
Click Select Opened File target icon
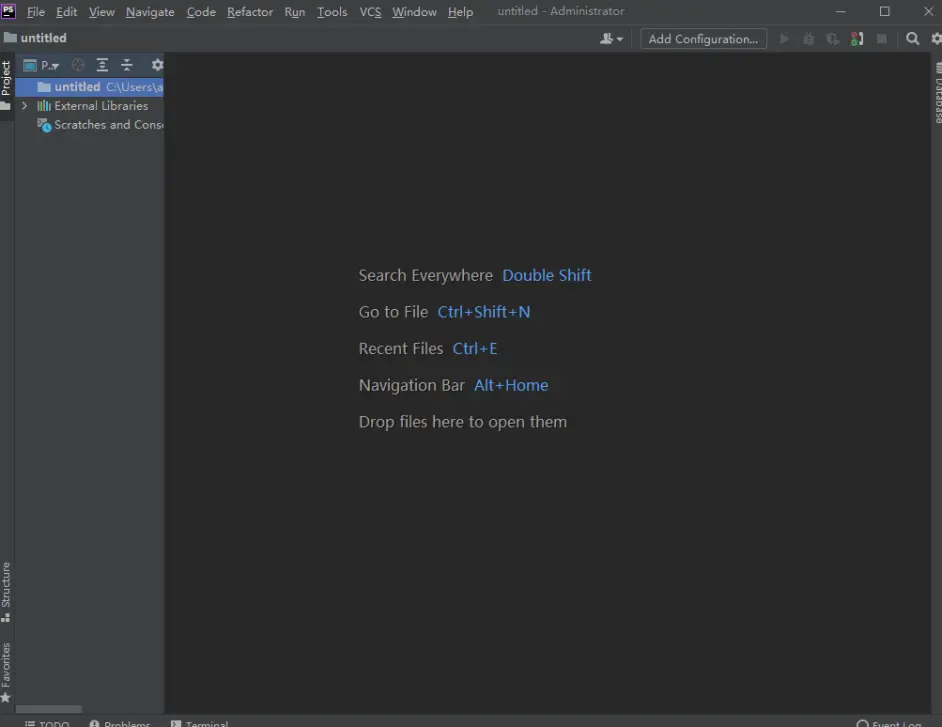tap(78, 65)
